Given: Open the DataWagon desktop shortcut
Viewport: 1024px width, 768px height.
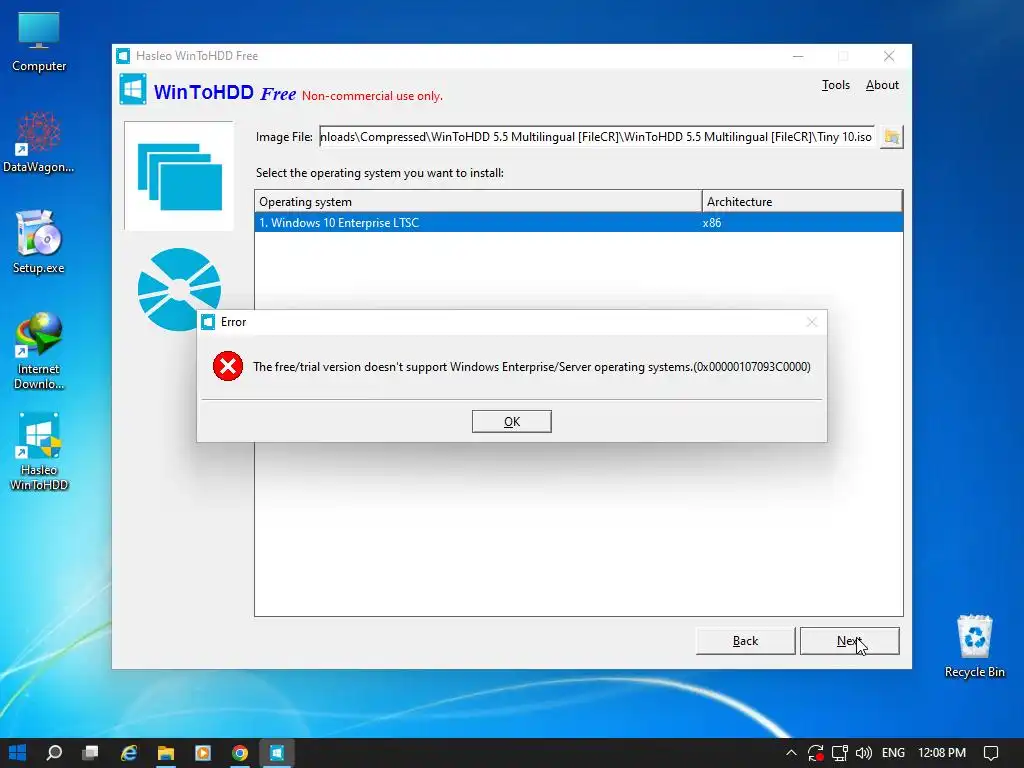Looking at the screenshot, I should coord(39,142).
